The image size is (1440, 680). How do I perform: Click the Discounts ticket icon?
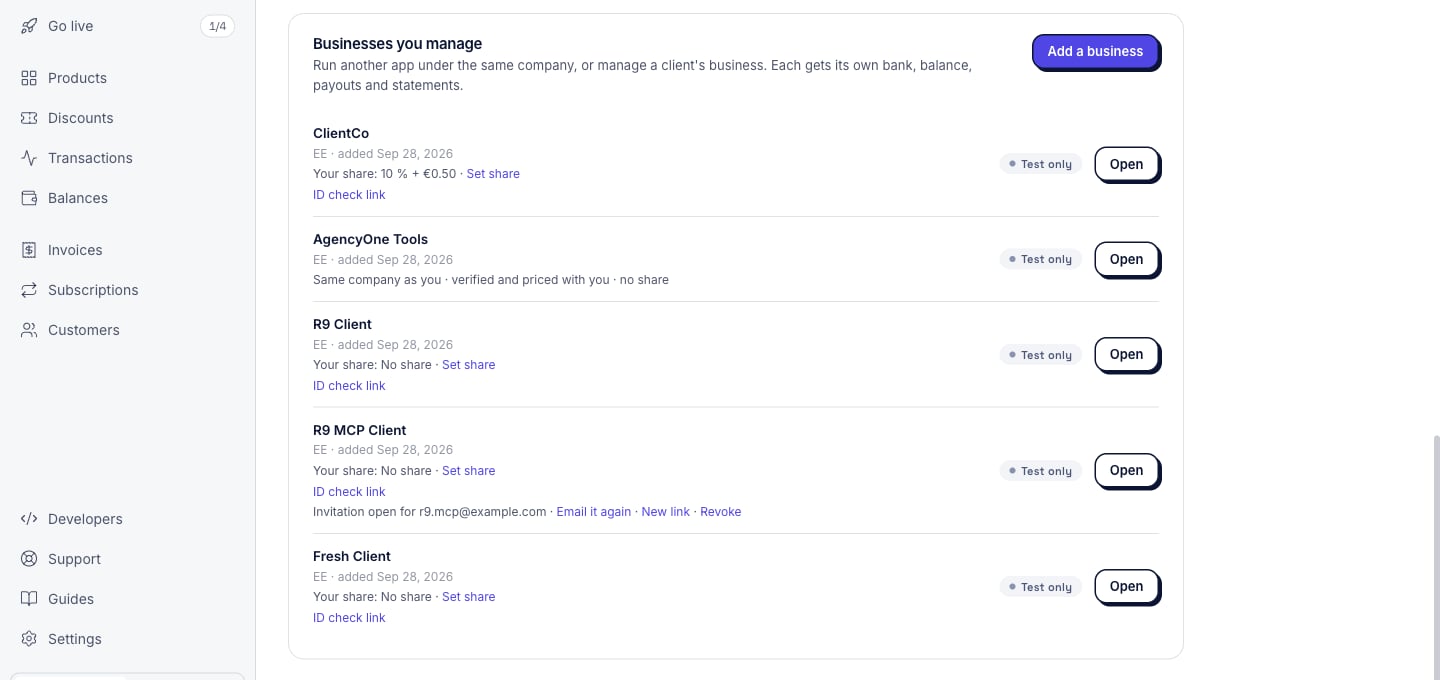(29, 118)
